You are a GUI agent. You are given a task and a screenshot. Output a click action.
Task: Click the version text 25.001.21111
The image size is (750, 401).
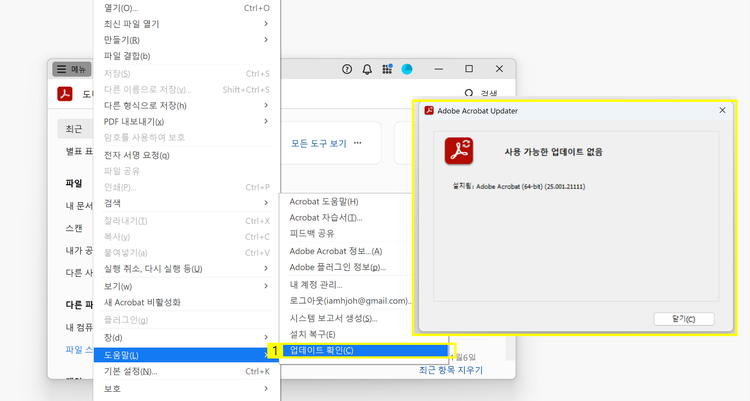click(564, 187)
